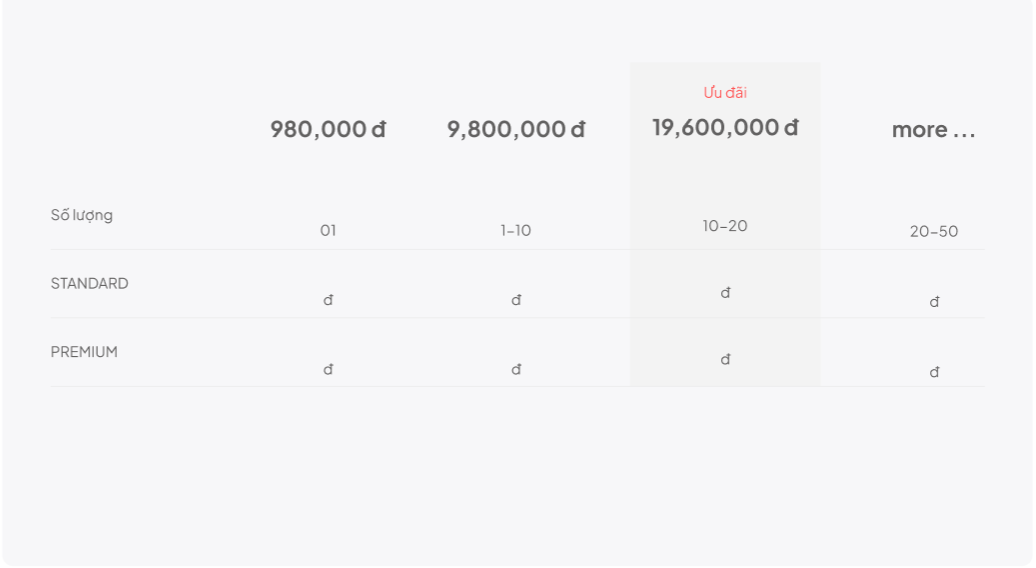
Task: Click the "1-10" quantity cell
Action: coord(516,231)
